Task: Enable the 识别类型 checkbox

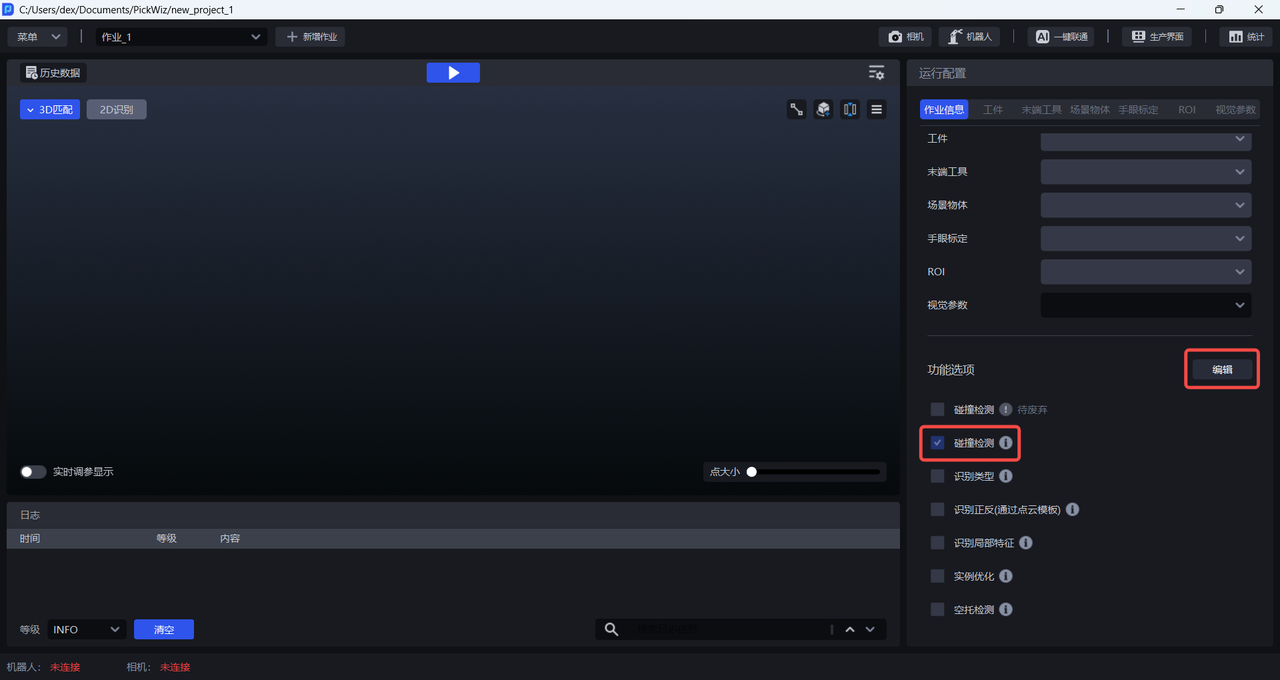Action: (x=937, y=476)
